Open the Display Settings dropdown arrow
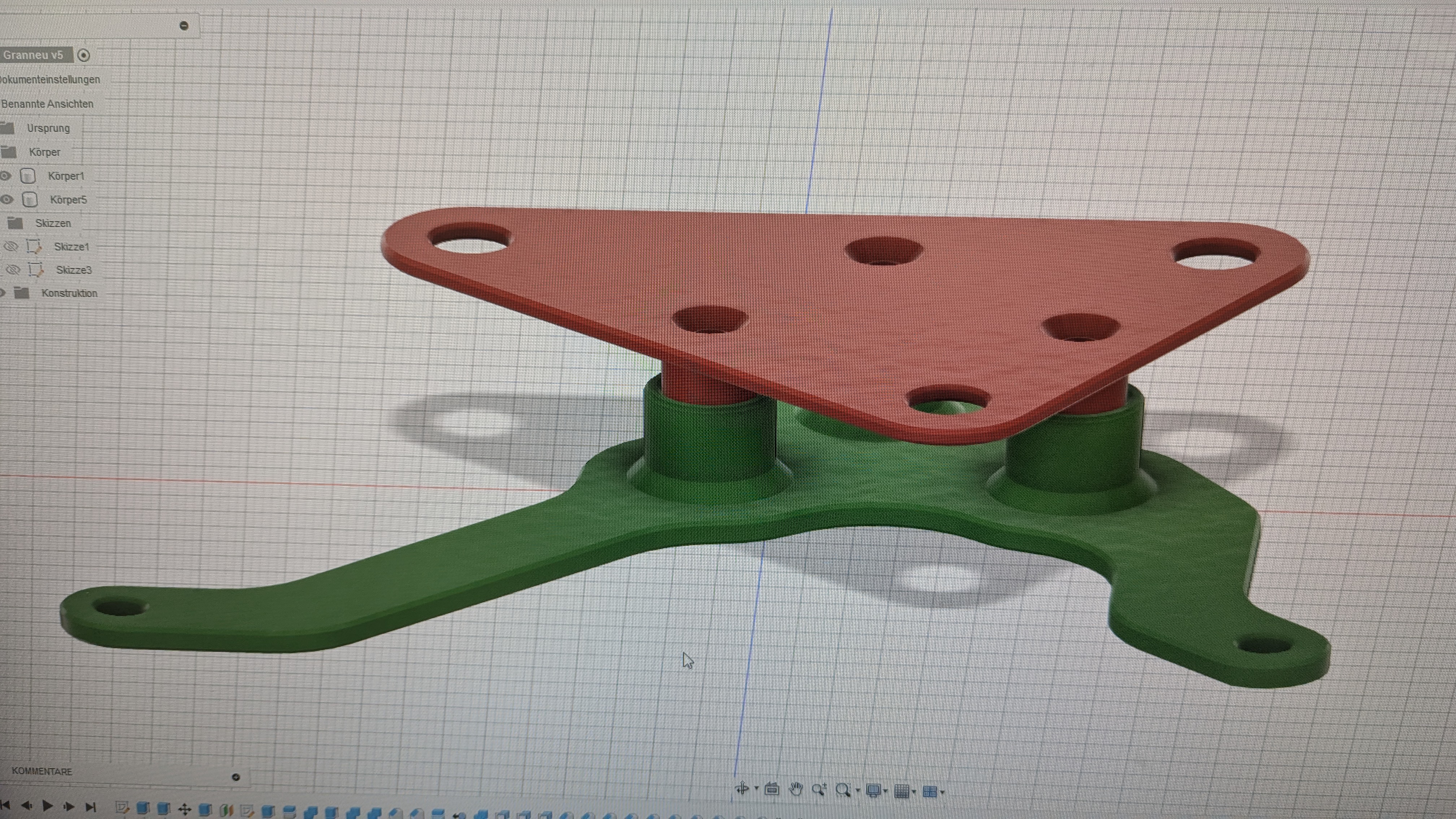 [886, 791]
